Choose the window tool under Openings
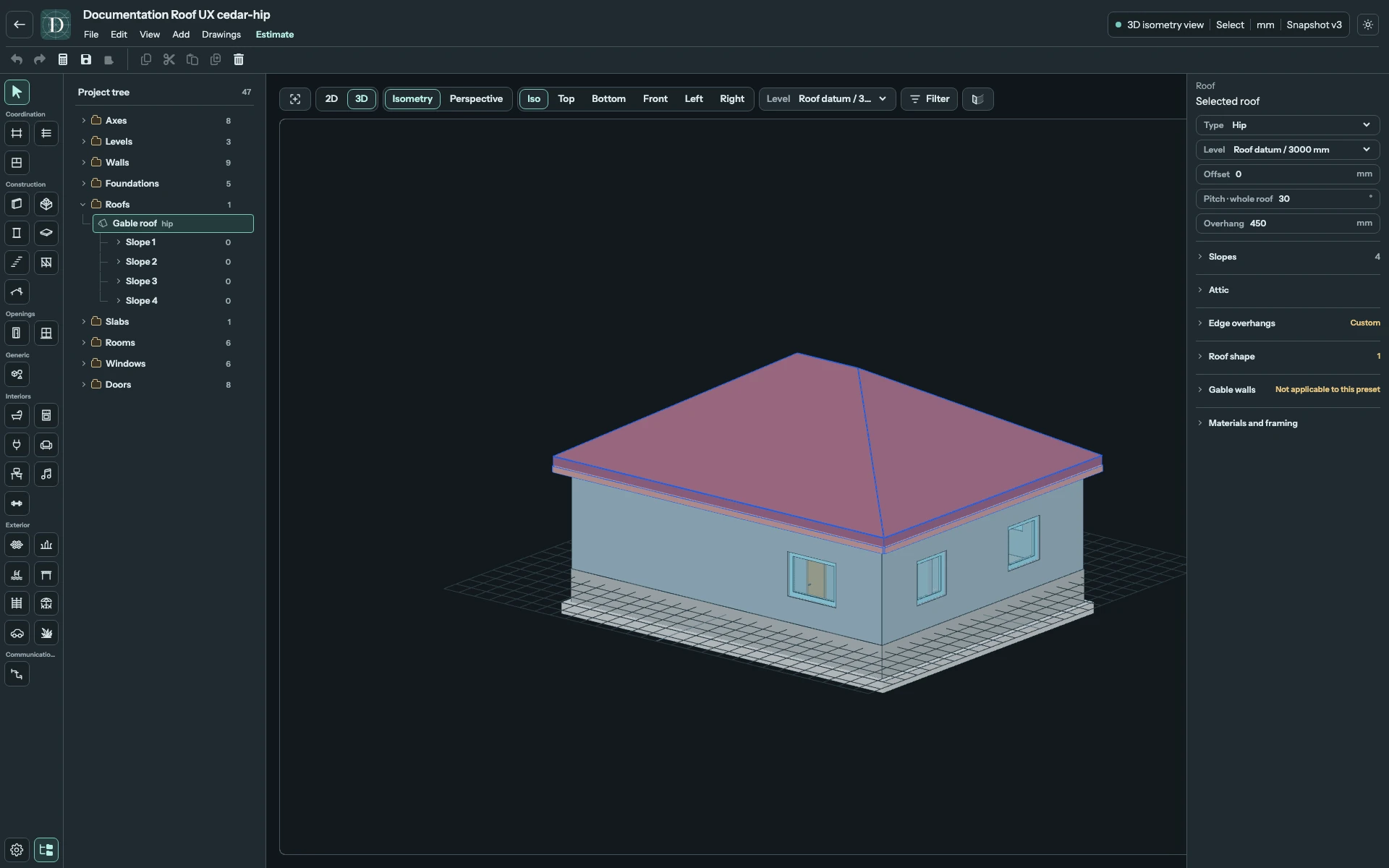Screen dimensions: 1389x868 (x=46, y=333)
